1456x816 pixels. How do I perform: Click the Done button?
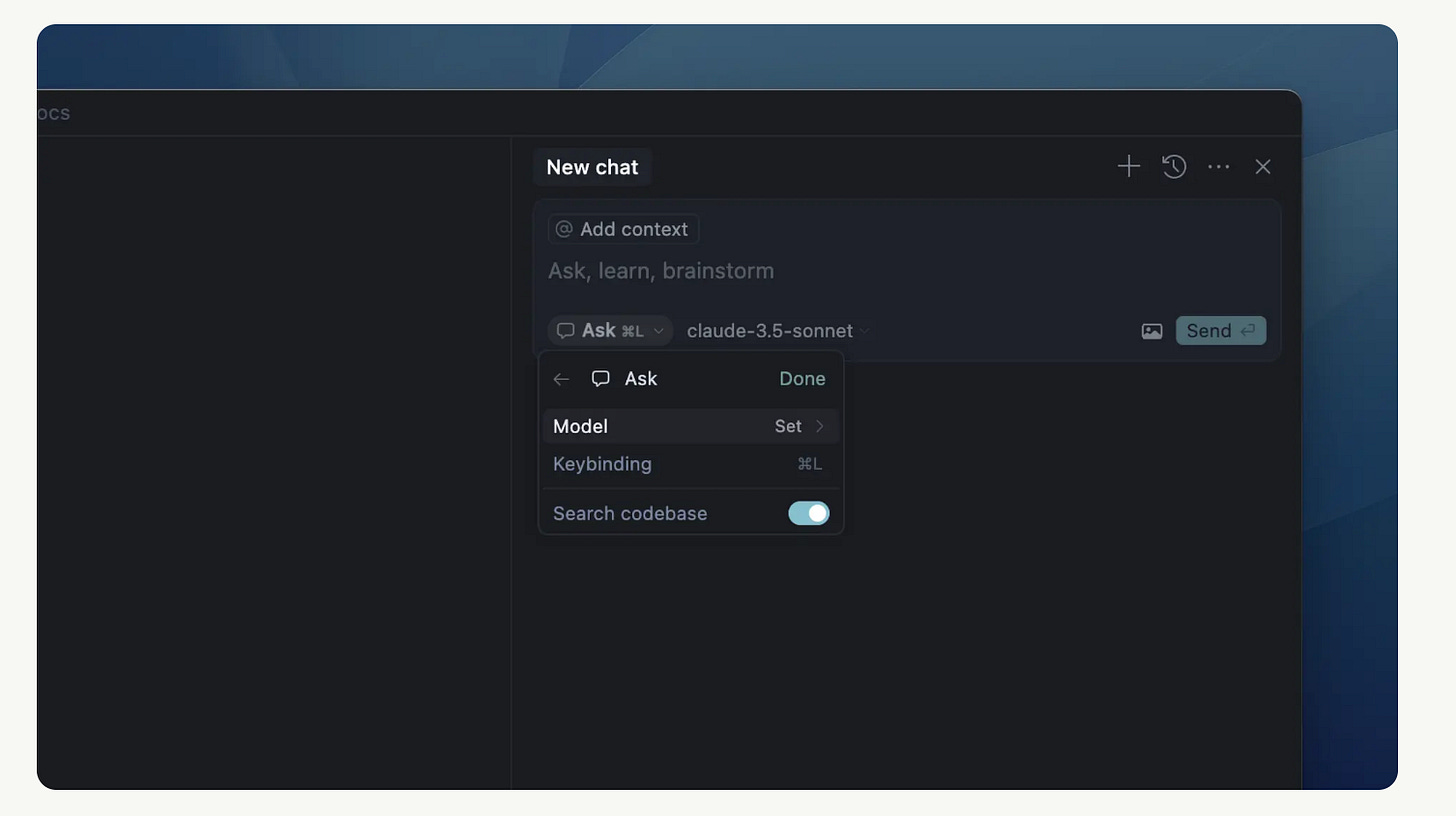pyautogui.click(x=802, y=379)
